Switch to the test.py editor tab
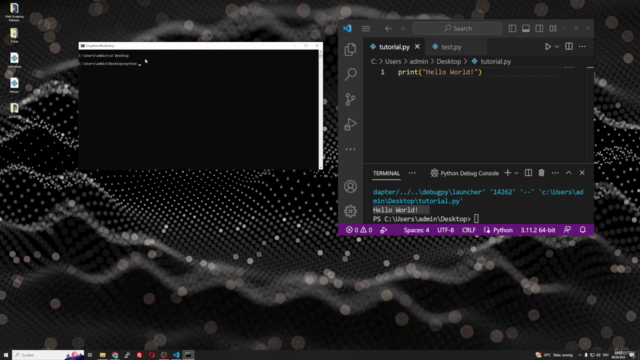The image size is (640, 360). tap(451, 47)
